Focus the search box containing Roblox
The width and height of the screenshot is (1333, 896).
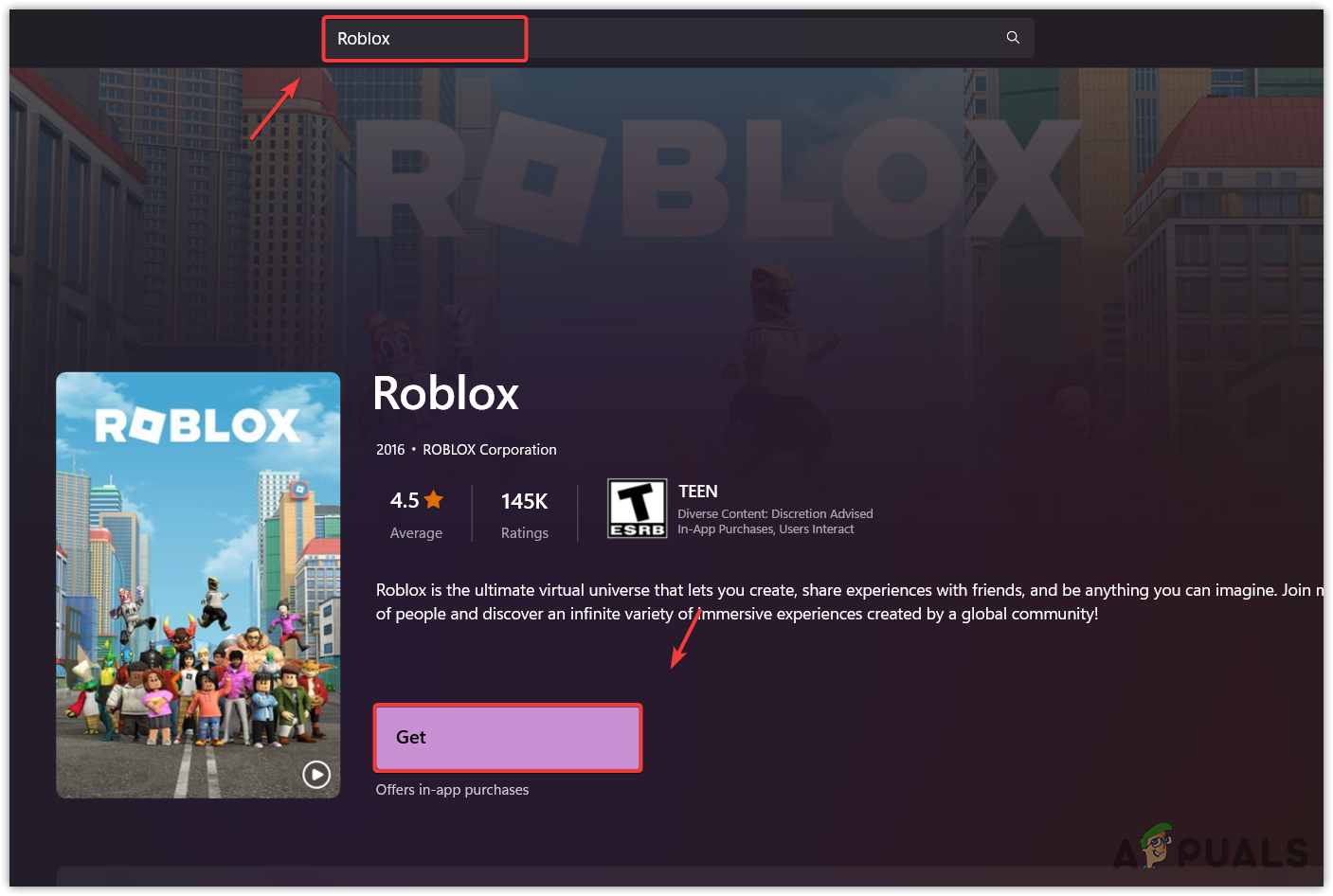pyautogui.click(x=677, y=39)
